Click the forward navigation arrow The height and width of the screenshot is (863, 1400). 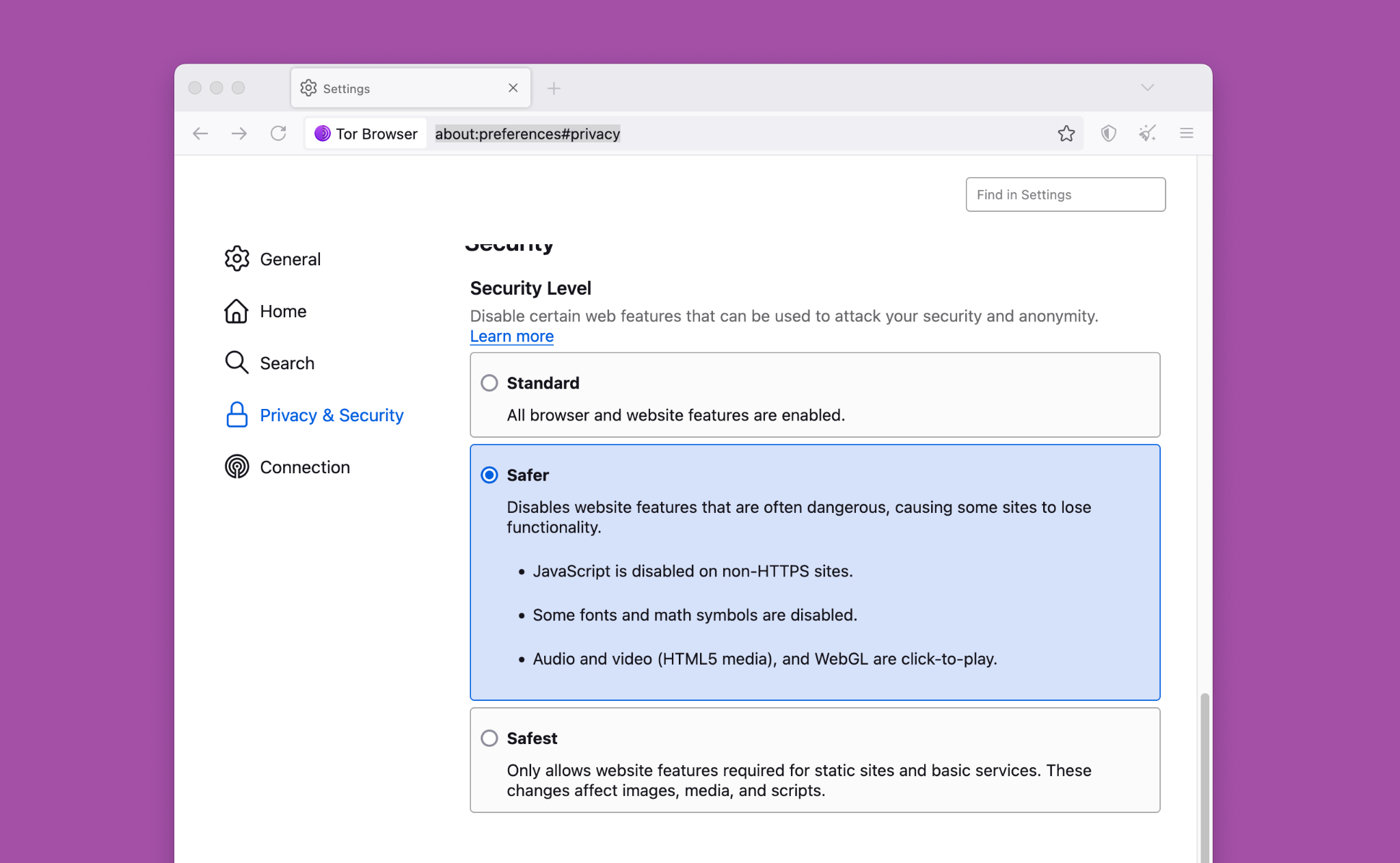[x=239, y=133]
